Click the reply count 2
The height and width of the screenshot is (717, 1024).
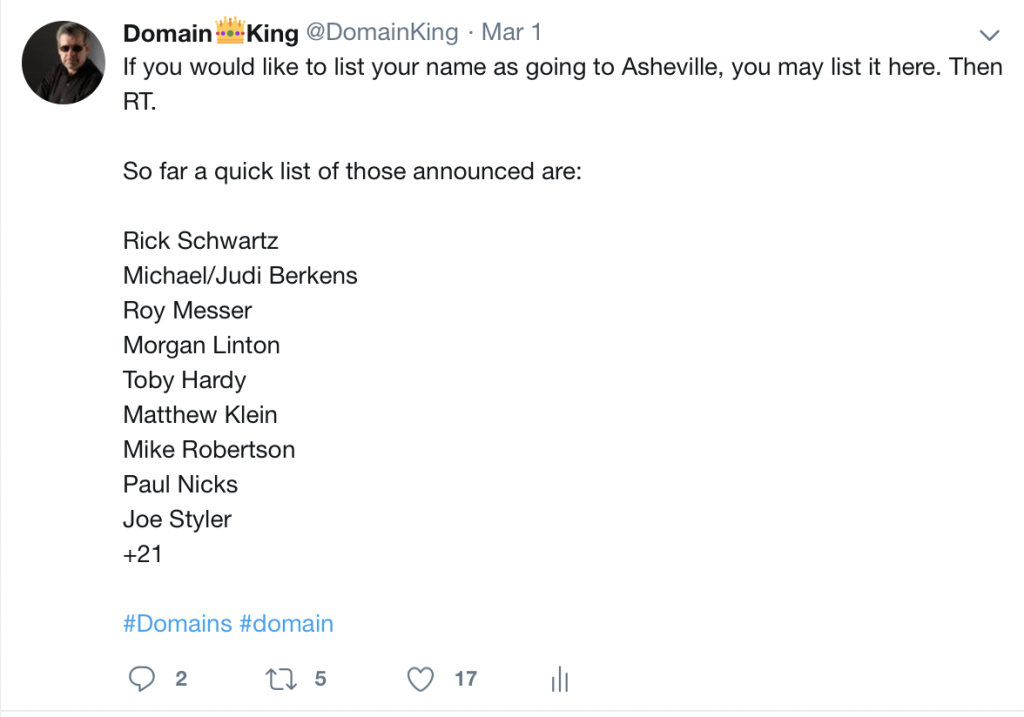181,679
